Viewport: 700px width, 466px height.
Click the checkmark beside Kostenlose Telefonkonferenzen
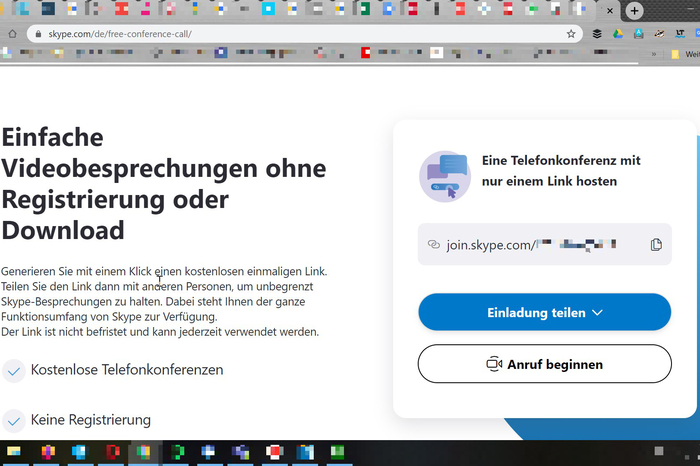[x=14, y=371]
